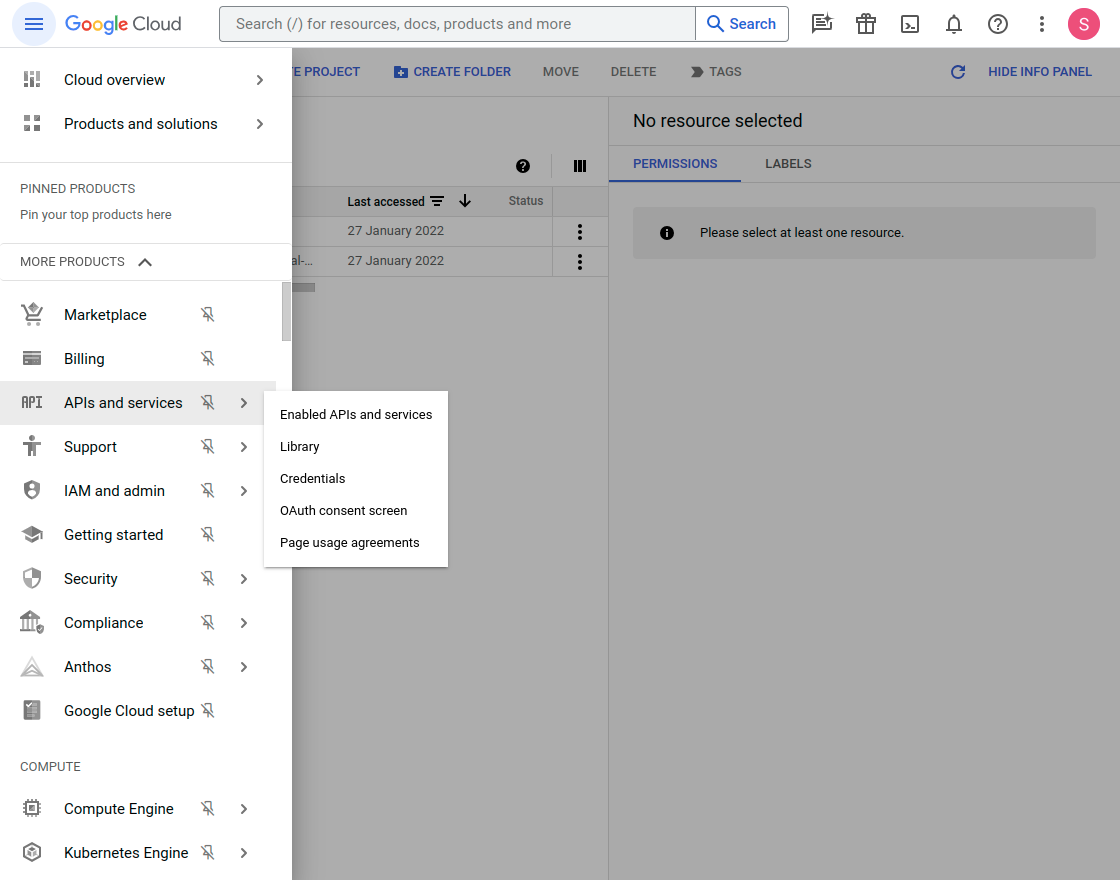1120x880 pixels.
Task: Click Create Folder
Action: [452, 72]
